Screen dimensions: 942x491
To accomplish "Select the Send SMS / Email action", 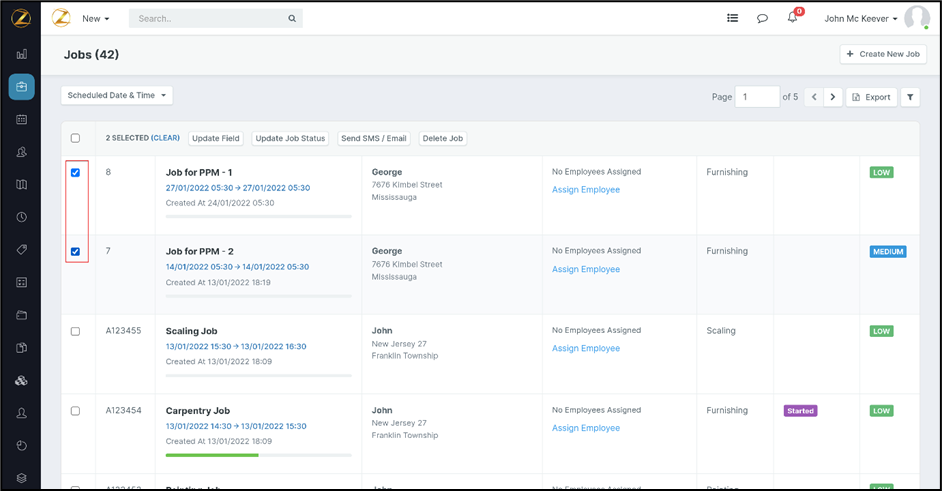I will (x=373, y=139).
